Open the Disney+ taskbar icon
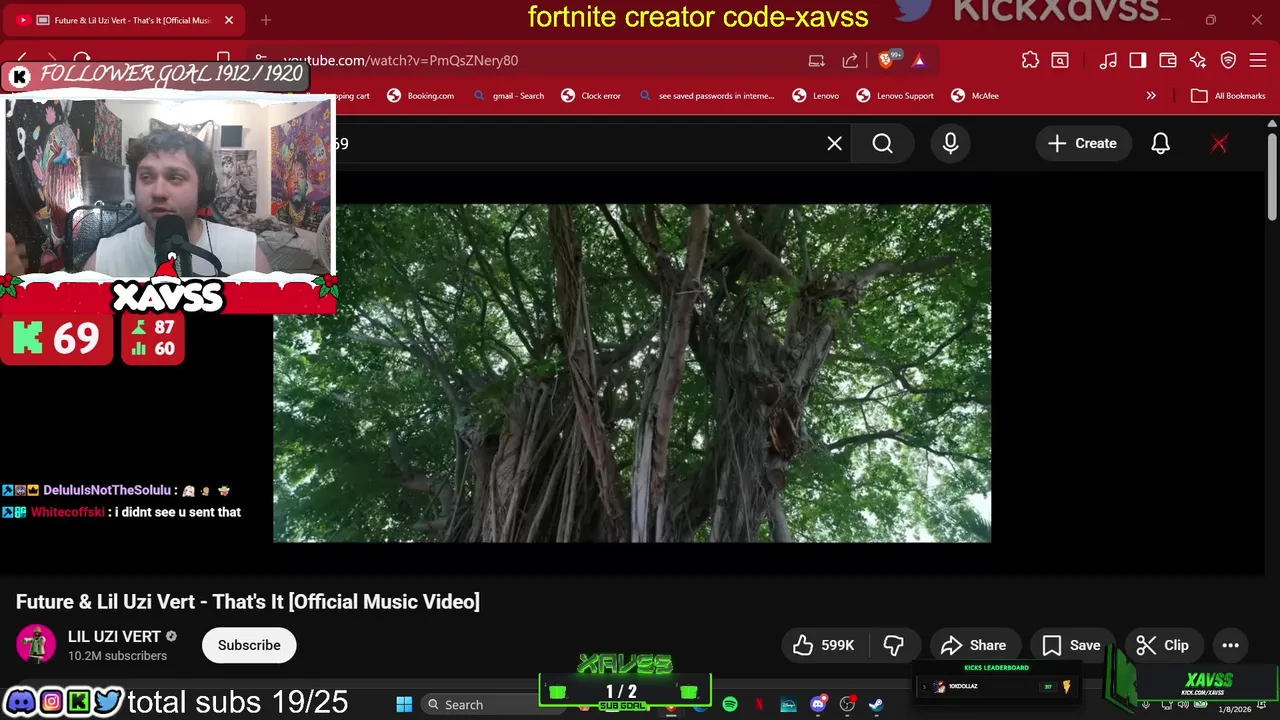 (x=788, y=705)
